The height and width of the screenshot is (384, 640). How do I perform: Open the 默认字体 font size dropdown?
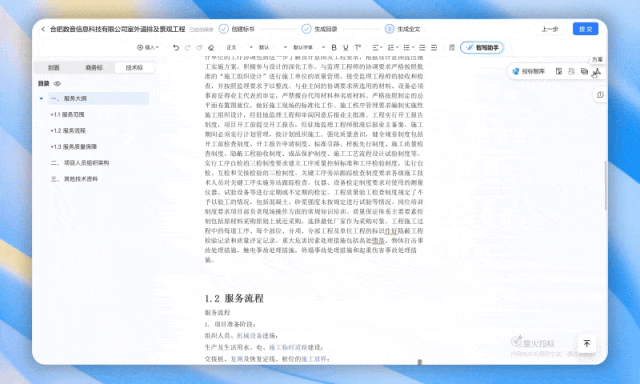(x=309, y=48)
